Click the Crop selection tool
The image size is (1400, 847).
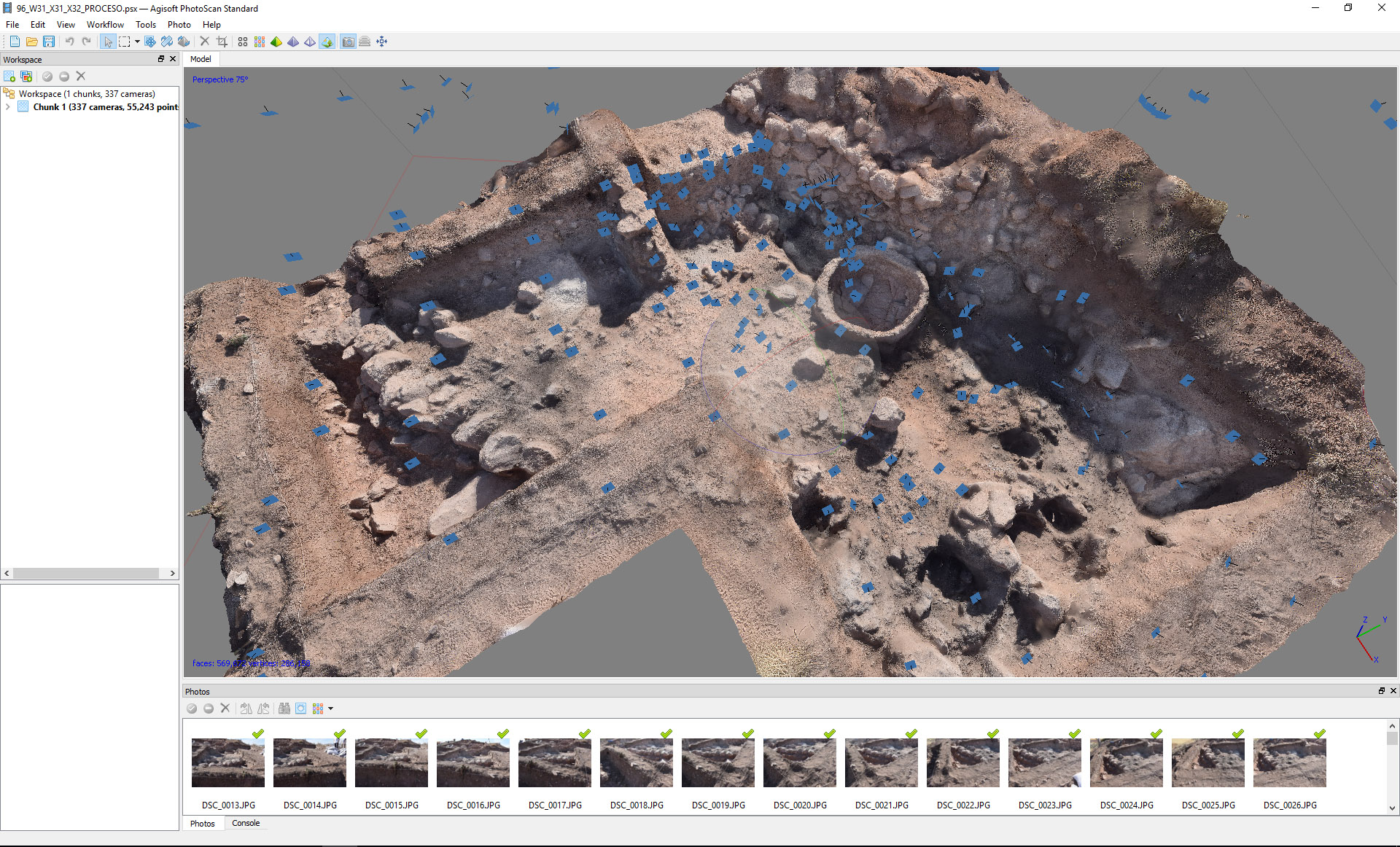(222, 42)
